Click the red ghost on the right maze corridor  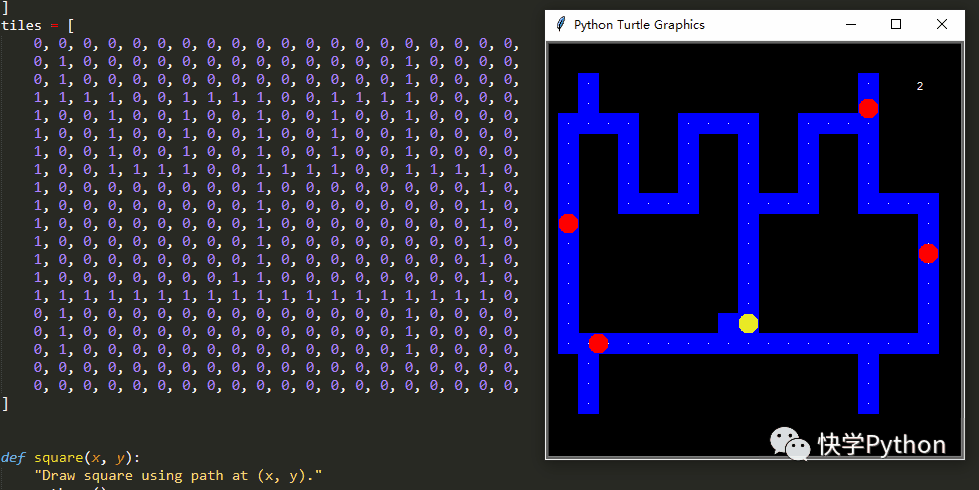click(x=928, y=253)
